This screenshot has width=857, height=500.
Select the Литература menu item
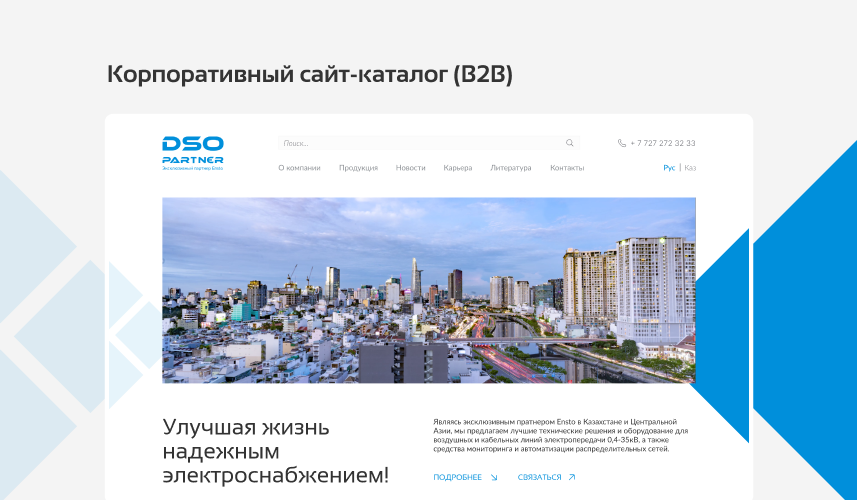point(510,168)
